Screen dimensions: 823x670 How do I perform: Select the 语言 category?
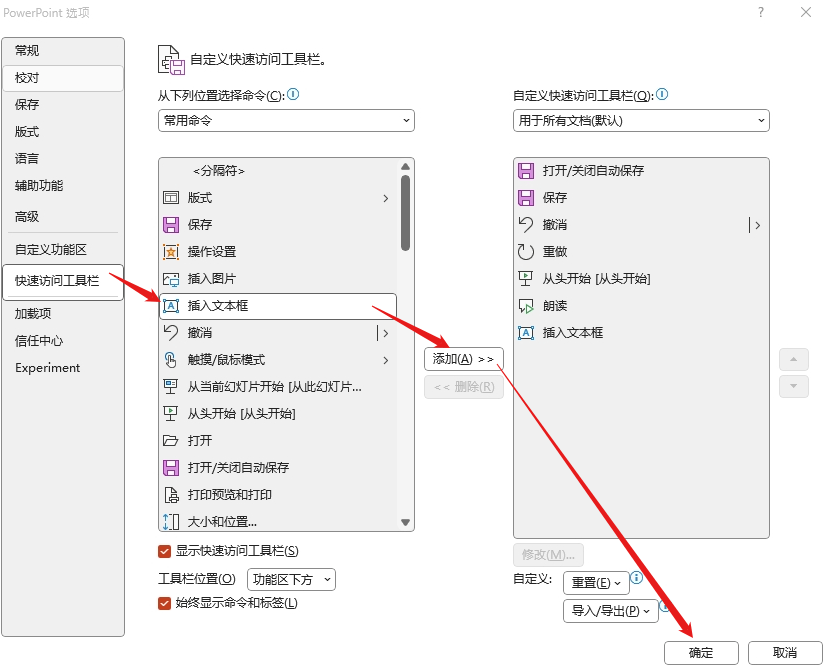(63, 158)
